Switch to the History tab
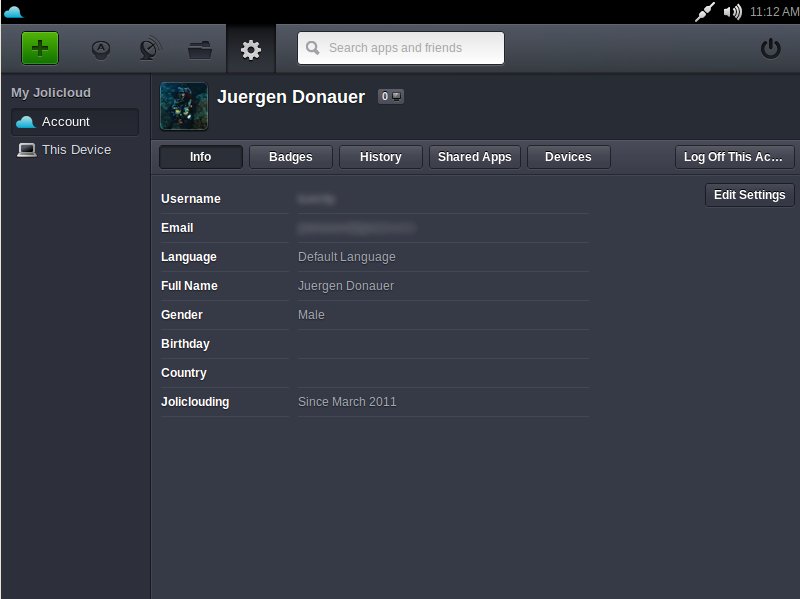The width and height of the screenshot is (800, 599). 381,157
